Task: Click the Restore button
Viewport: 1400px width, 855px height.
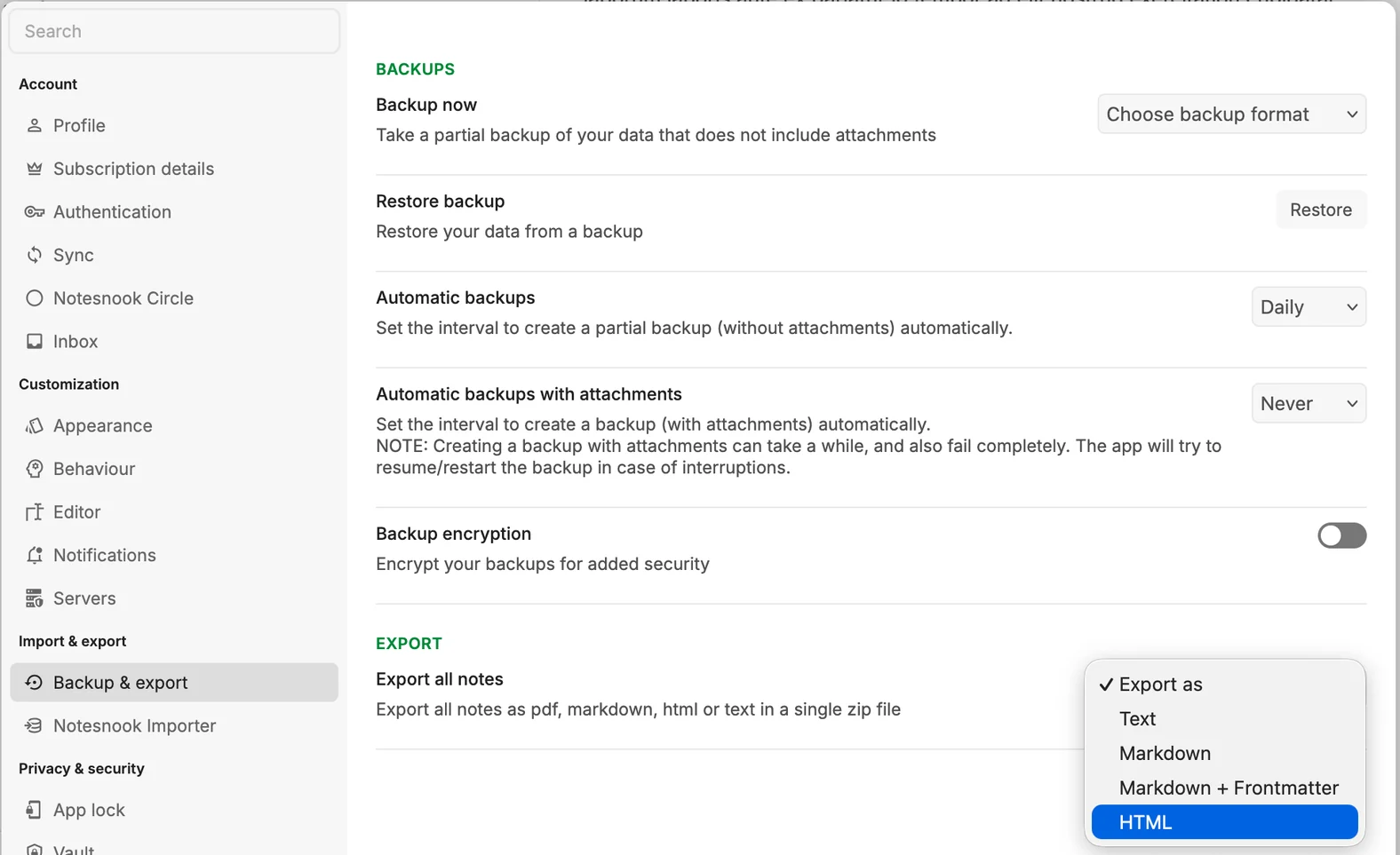Action: [1321, 210]
